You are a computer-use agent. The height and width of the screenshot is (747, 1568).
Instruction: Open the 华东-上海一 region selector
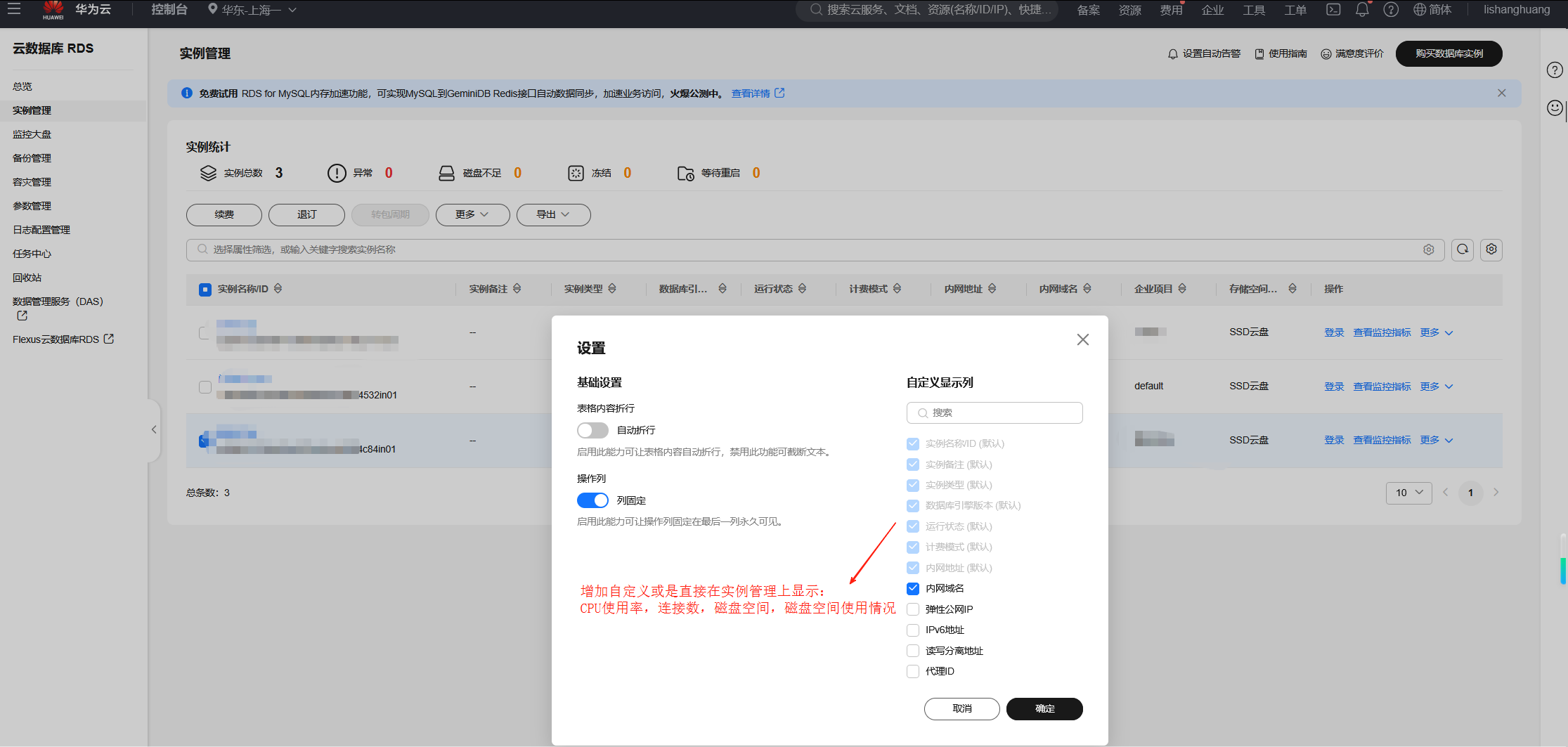pos(252,10)
